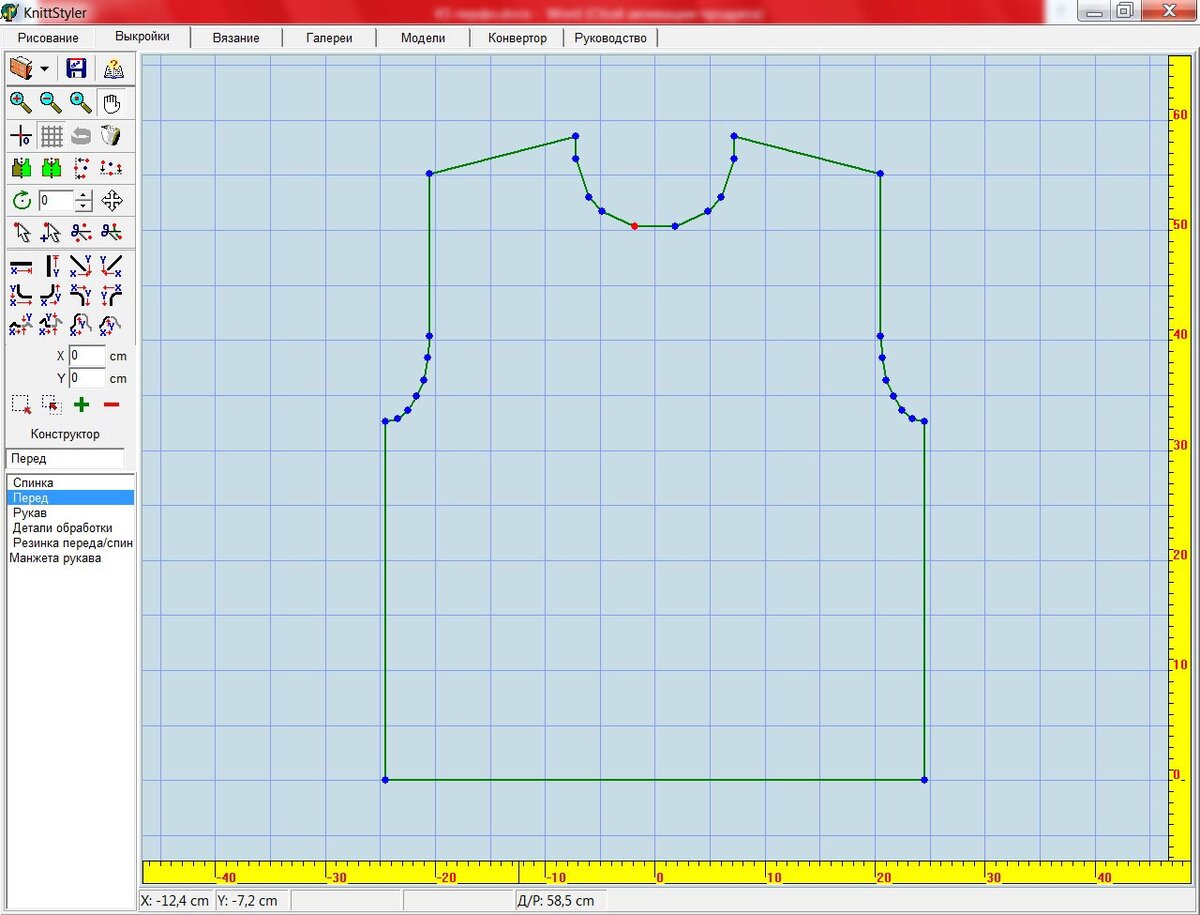
Task: Open the Руководство tab
Action: point(610,38)
